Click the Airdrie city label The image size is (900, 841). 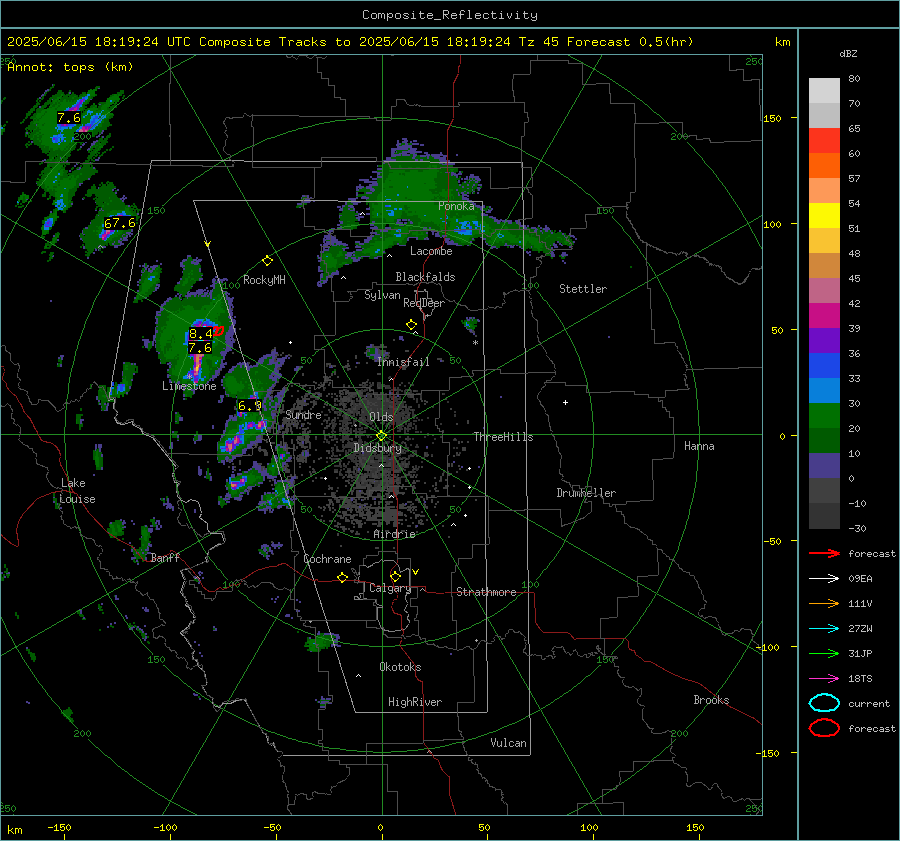coord(394,534)
